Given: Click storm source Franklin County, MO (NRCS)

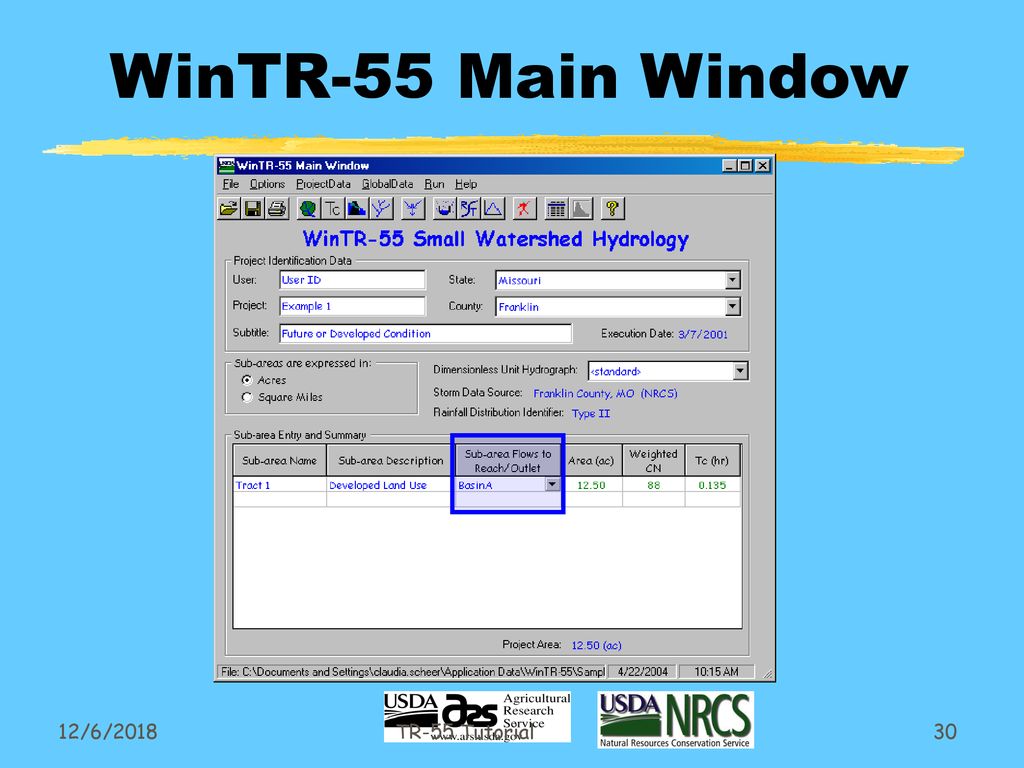Looking at the screenshot, I should pyautogui.click(x=605, y=393).
